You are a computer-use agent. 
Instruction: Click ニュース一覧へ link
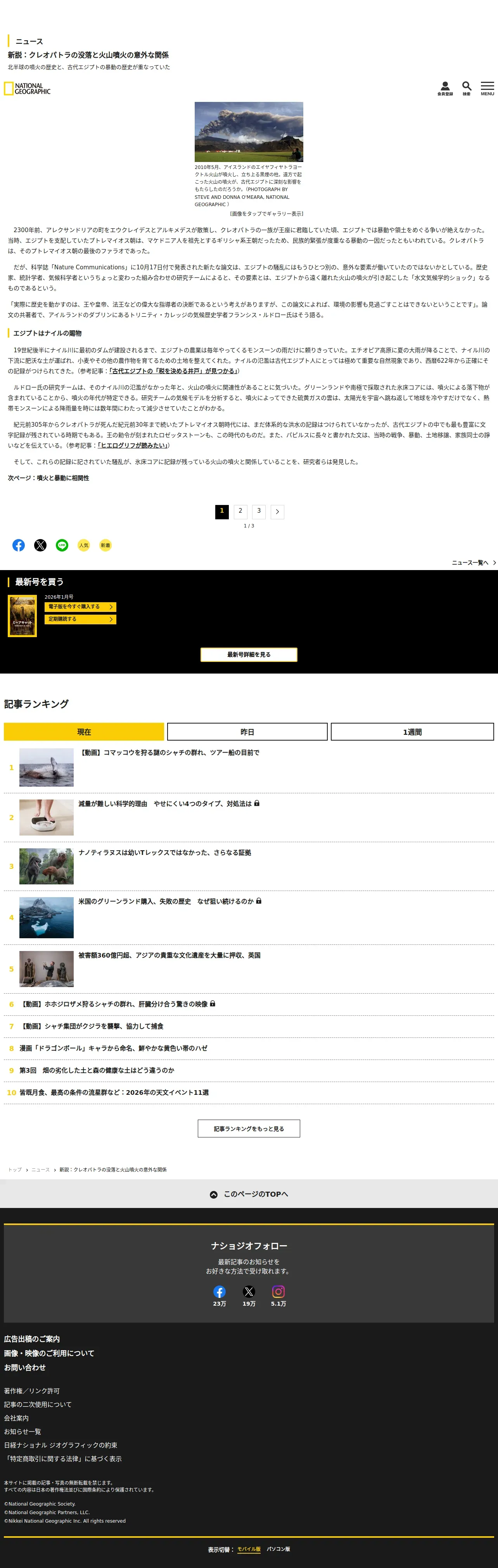click(470, 562)
